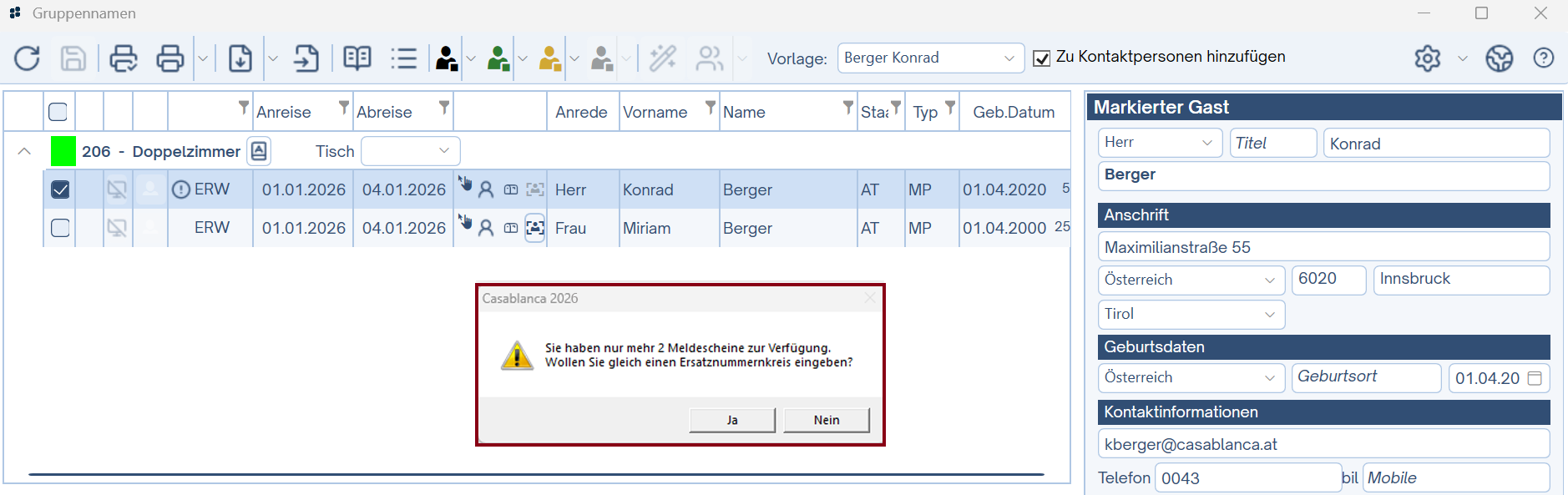This screenshot has width=1568, height=495.
Task: Click the grey person icon
Action: click(x=602, y=58)
